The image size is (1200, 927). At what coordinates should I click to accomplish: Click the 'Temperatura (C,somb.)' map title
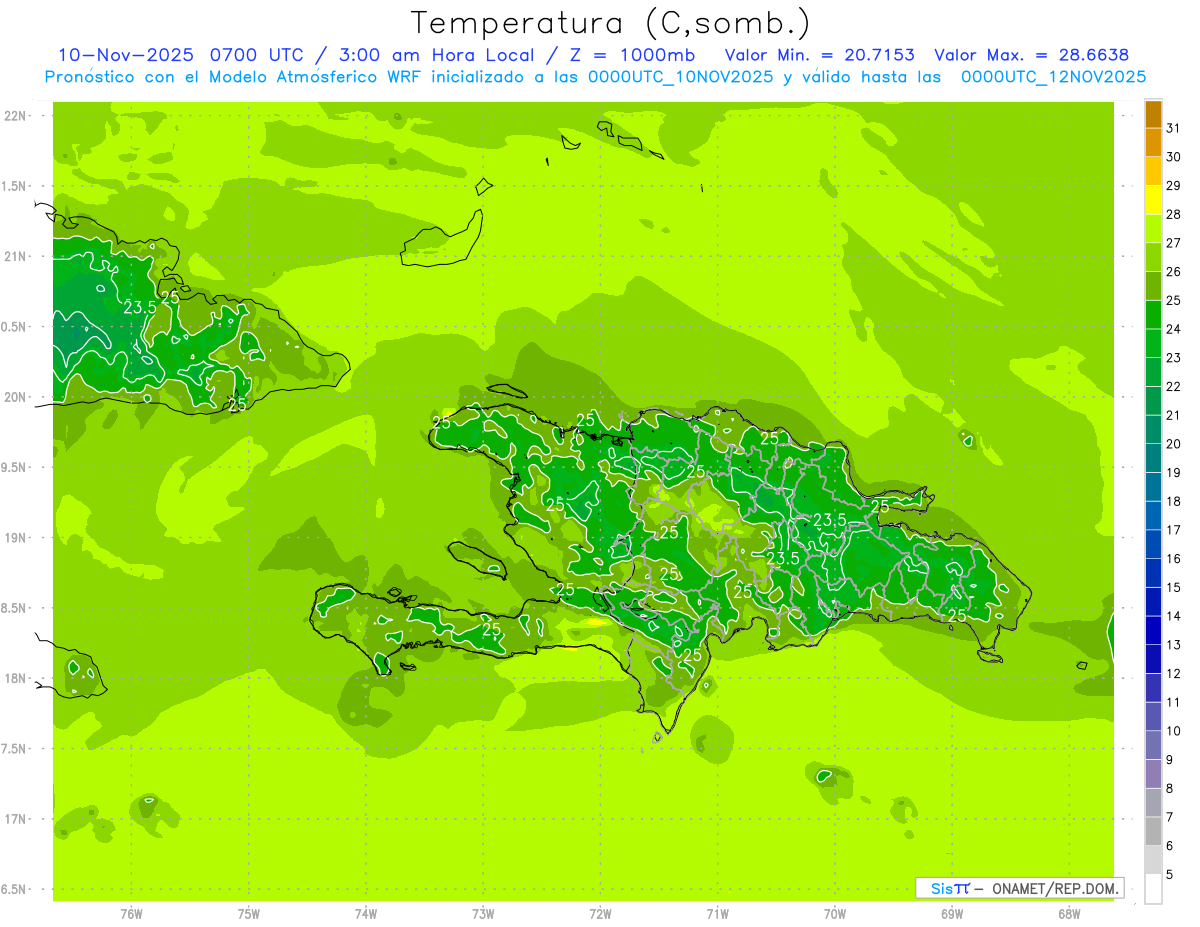coord(611,22)
